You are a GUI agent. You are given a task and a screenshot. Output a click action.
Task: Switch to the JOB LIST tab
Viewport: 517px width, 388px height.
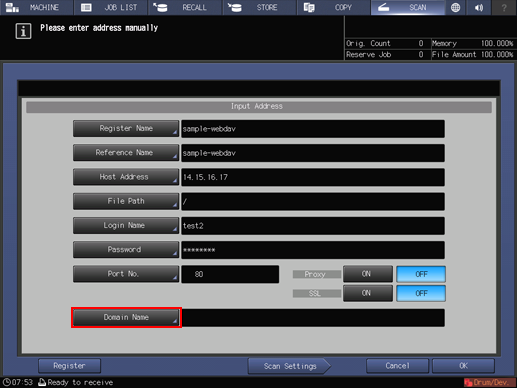tap(111, 7)
